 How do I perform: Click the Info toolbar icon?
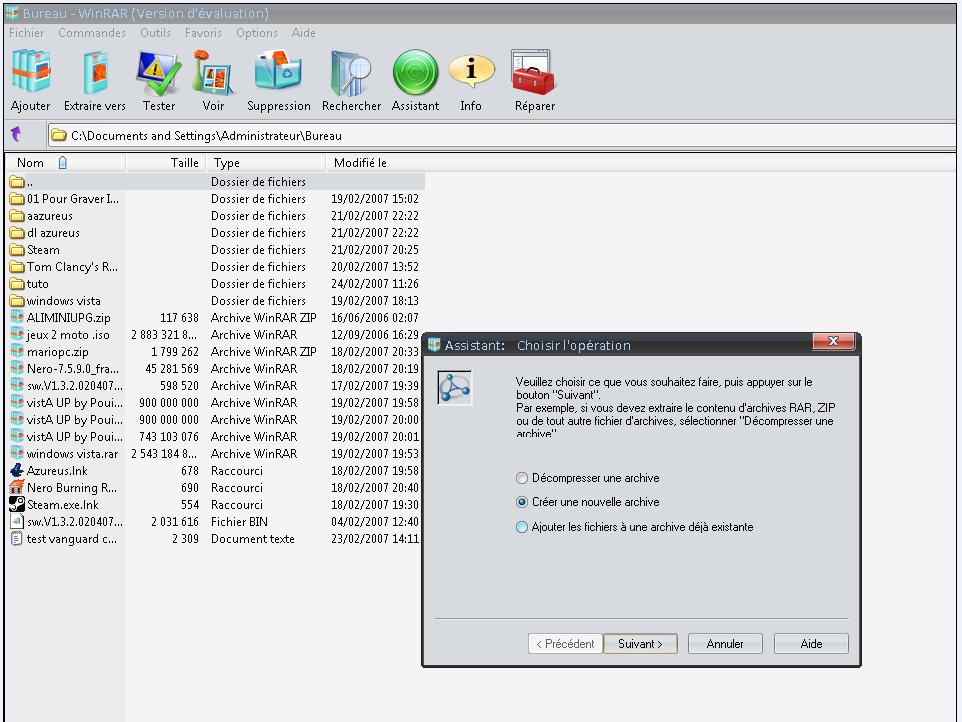[471, 71]
